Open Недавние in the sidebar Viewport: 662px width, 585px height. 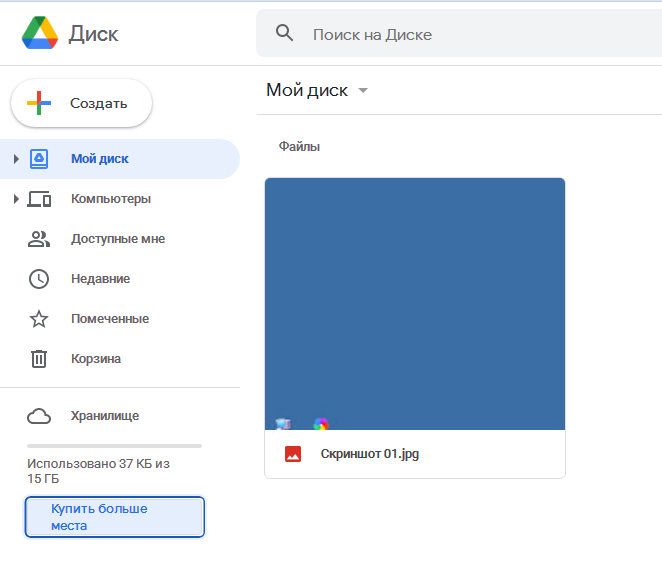click(x=100, y=279)
